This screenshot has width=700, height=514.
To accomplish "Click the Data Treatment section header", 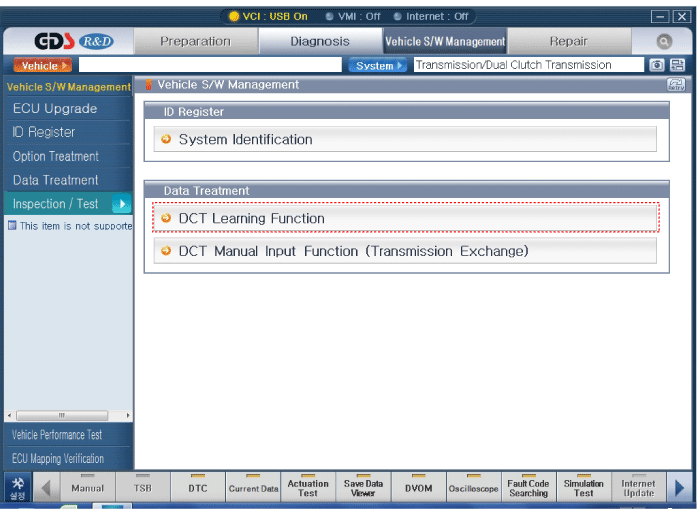I will (407, 191).
